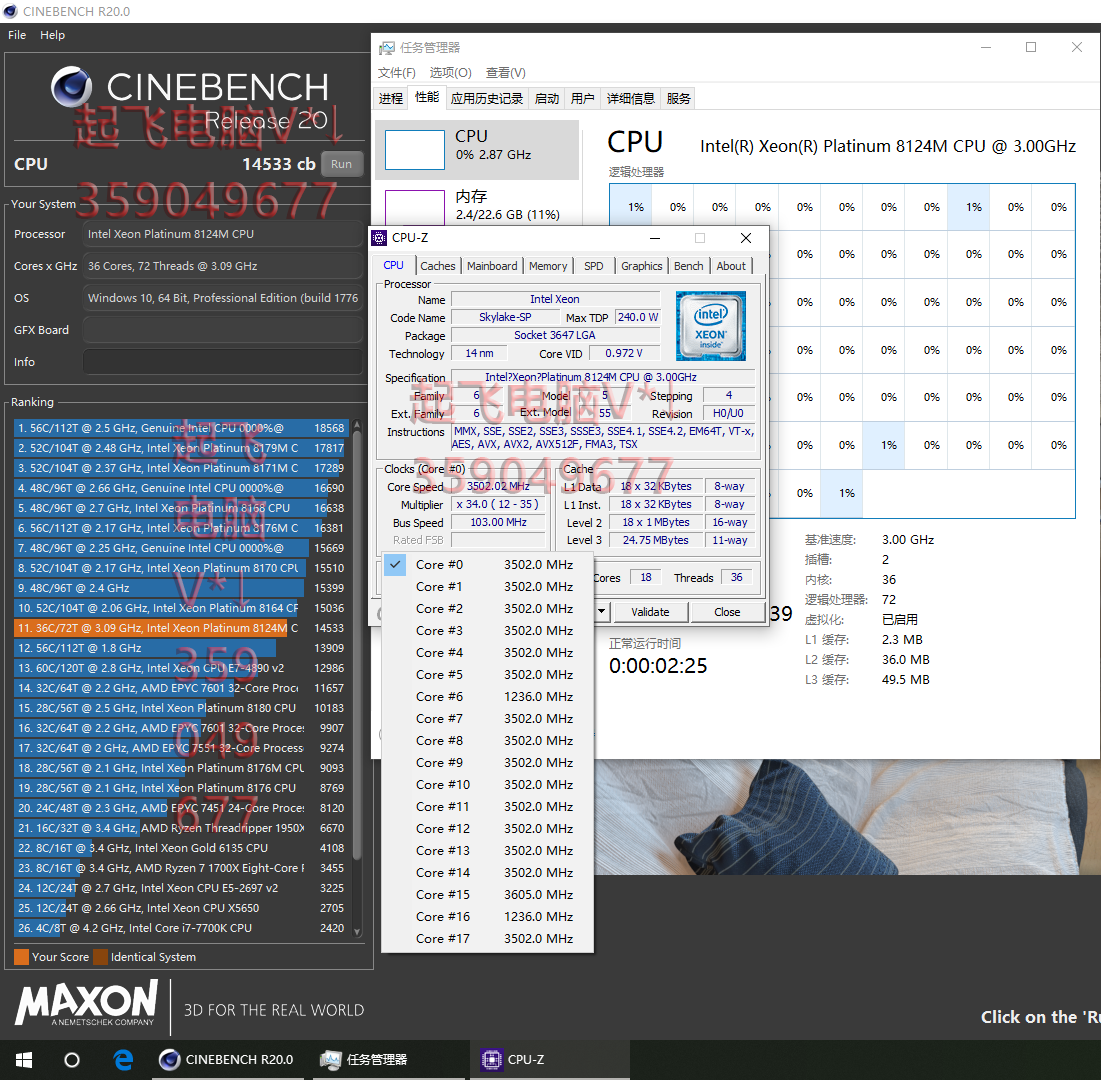Open Windows Start menu
Image resolution: width=1101 pixels, height=1080 pixels.
tap(25, 1060)
